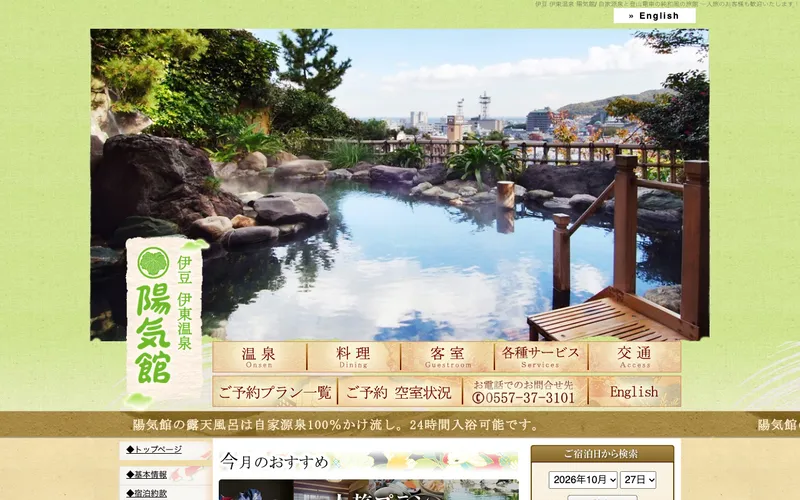Open ご予約プラン一覧 plan list
This screenshot has height=500, width=800.
point(275,392)
